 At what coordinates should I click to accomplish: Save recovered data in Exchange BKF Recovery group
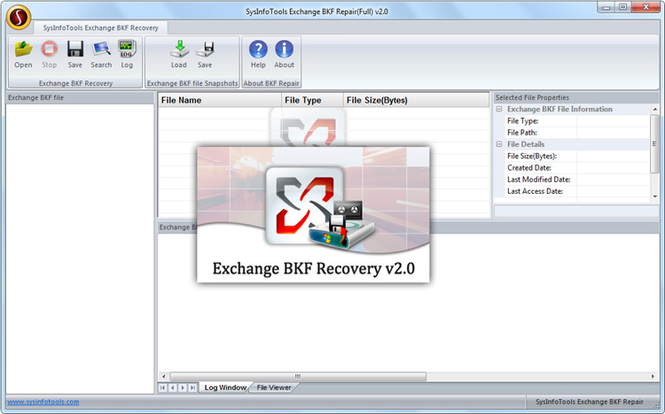coord(75,54)
